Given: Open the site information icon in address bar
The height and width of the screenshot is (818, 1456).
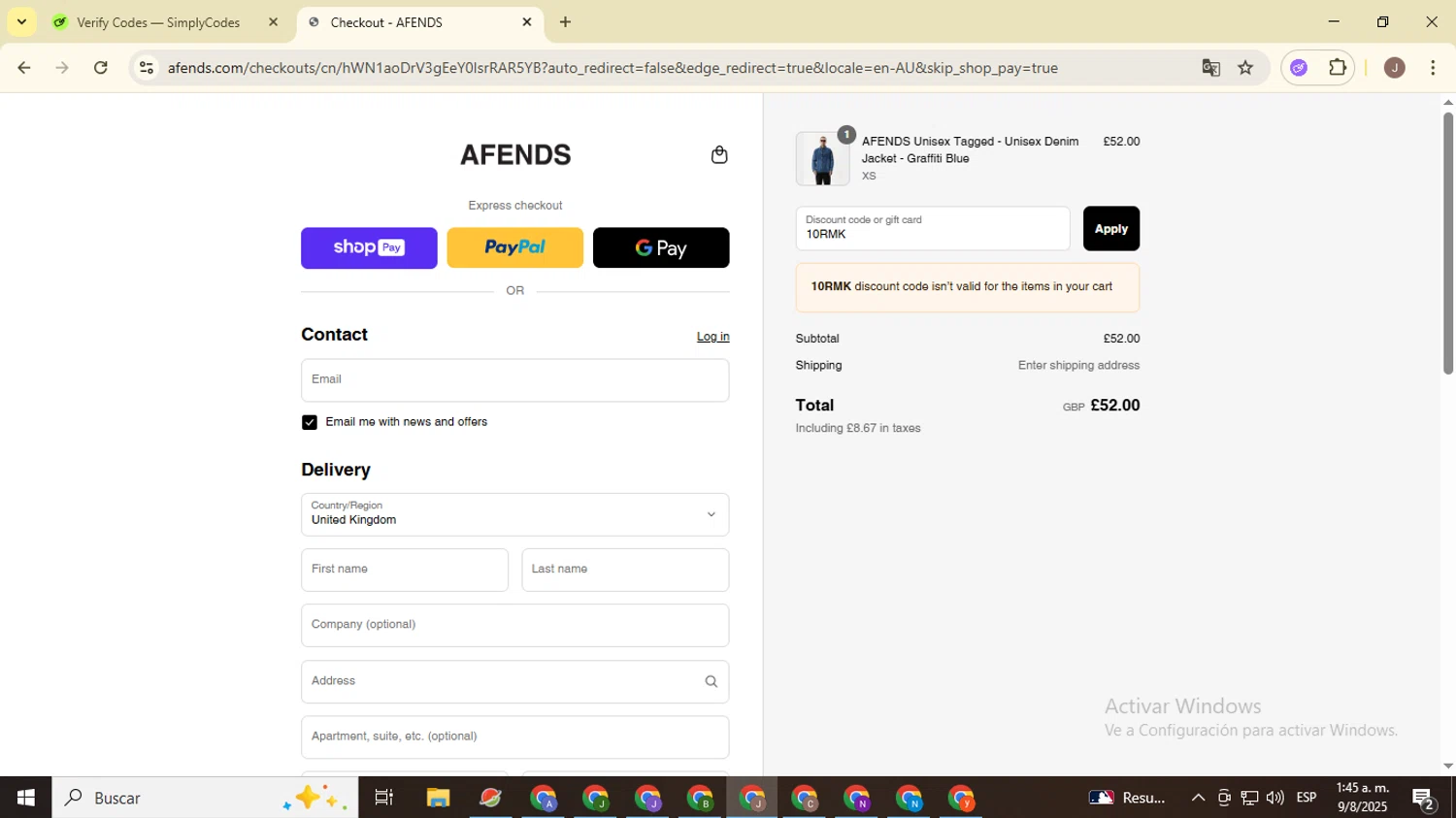Looking at the screenshot, I should click(x=147, y=68).
